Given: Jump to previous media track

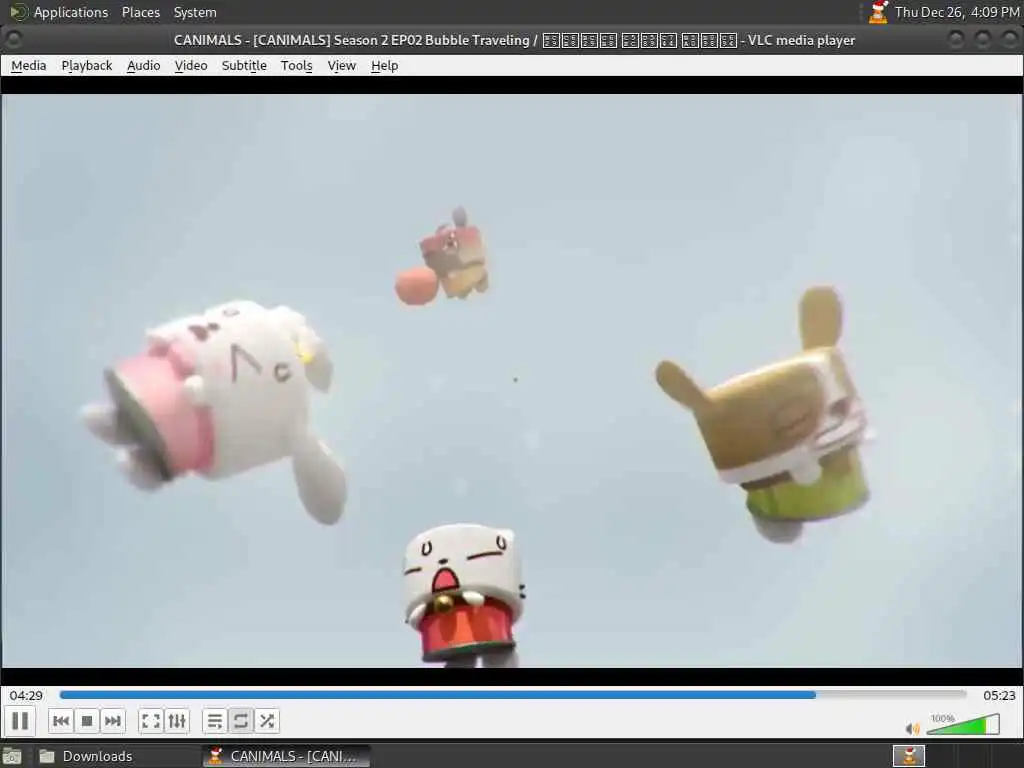Looking at the screenshot, I should click(61, 721).
